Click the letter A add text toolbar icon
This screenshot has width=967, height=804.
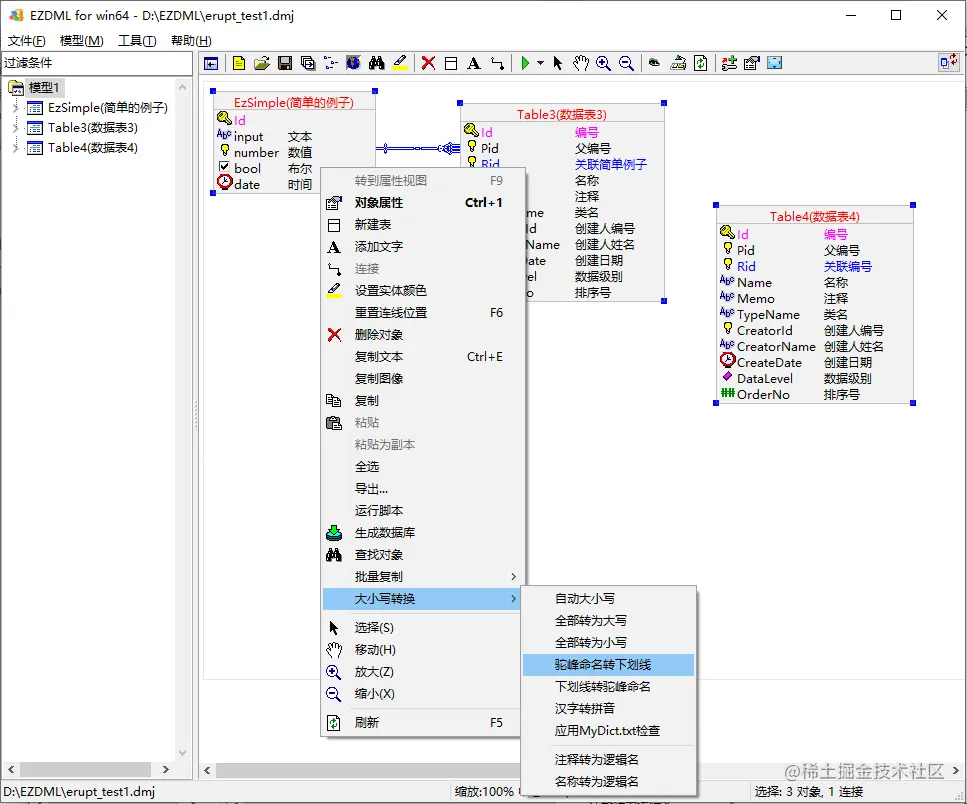[x=474, y=63]
